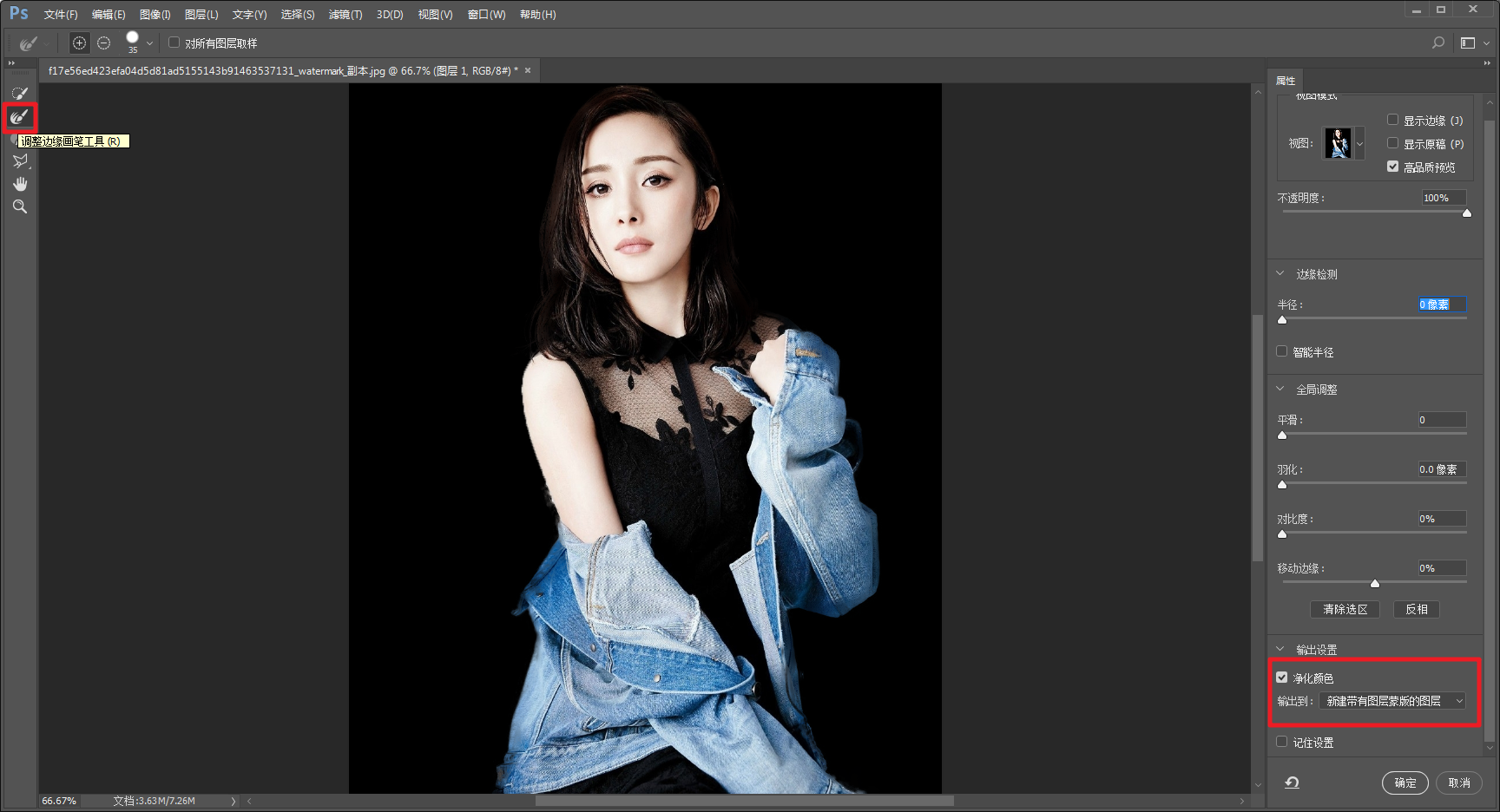Enable 记住设置 checkbox
The height and width of the screenshot is (812, 1500).
point(1281,742)
